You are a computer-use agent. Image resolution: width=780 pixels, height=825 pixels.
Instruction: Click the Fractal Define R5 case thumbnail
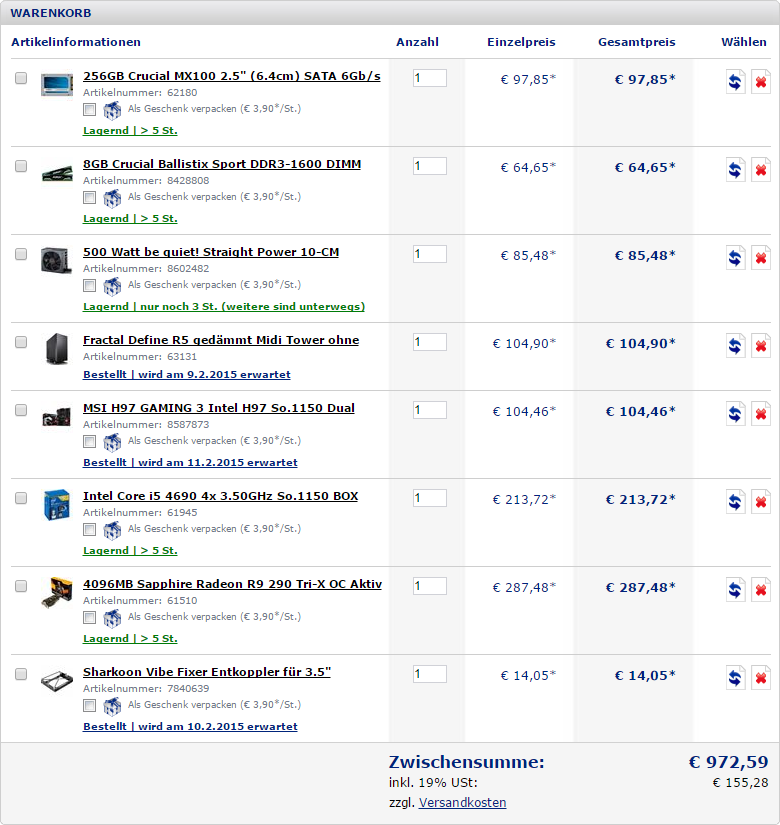[x=56, y=348]
